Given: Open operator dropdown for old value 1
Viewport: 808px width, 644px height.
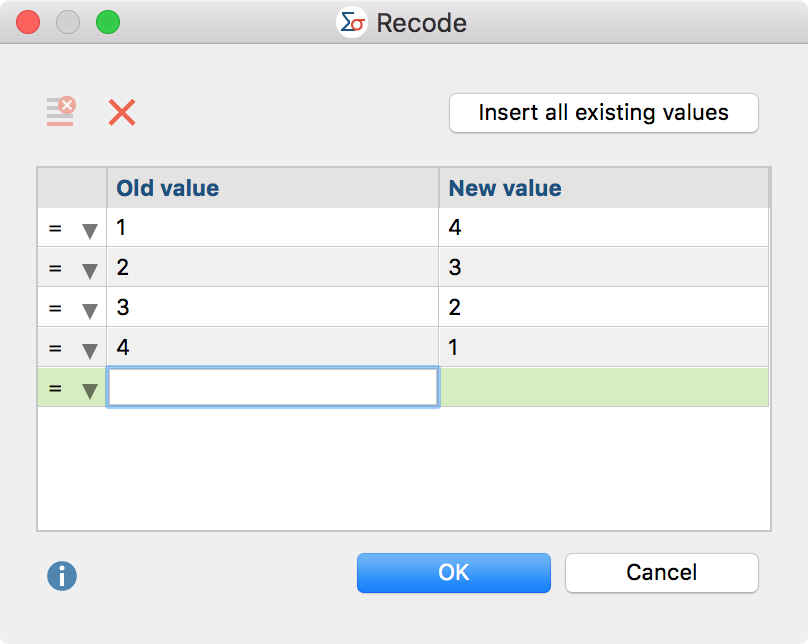Looking at the screenshot, I should [x=89, y=231].
